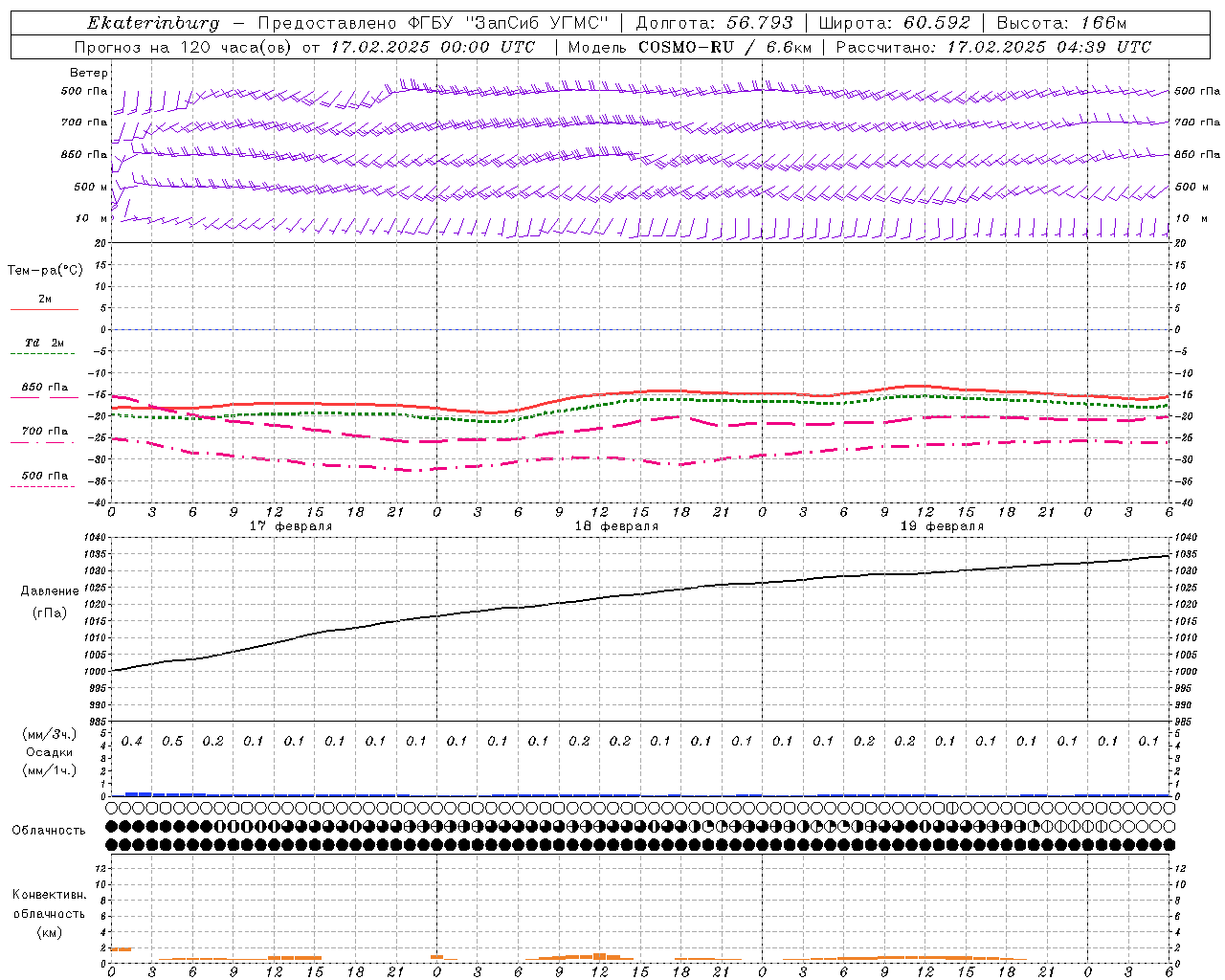Select the 'Долгота: 56.793' header value
The width and height of the screenshot is (1225, 980).
coord(714,23)
